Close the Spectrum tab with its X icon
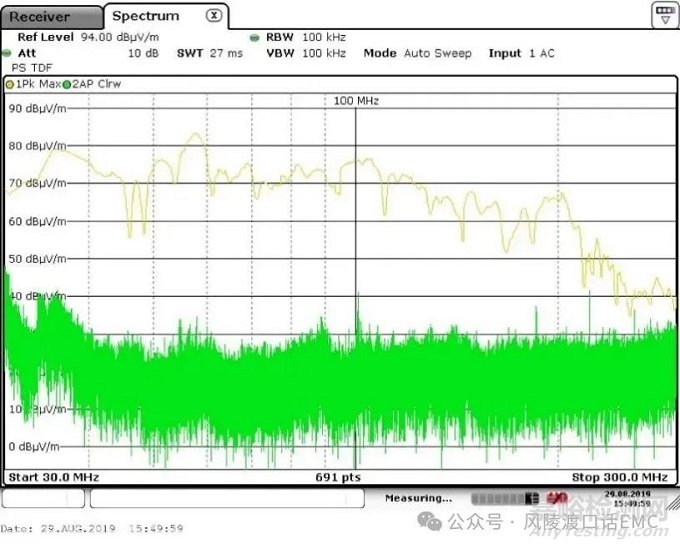This screenshot has width=680, height=549. [214, 16]
